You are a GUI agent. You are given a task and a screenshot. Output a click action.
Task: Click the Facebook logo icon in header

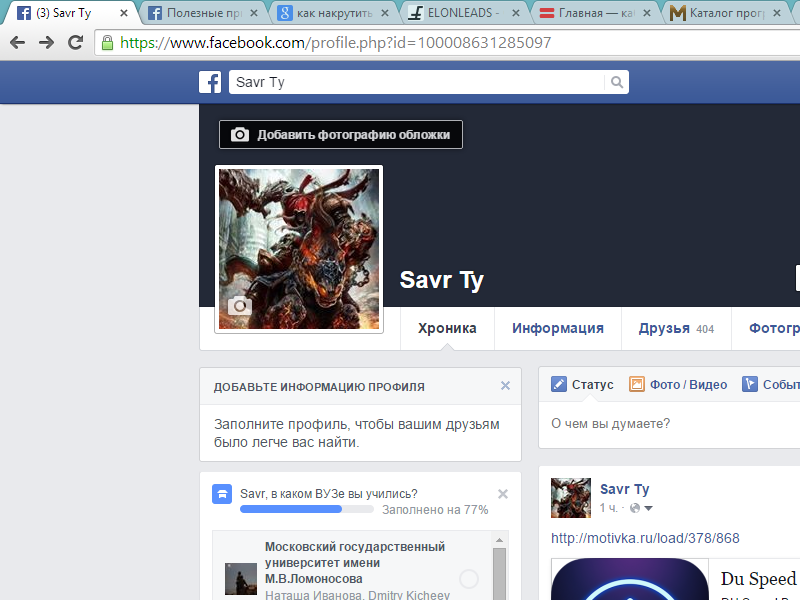pyautogui.click(x=210, y=82)
